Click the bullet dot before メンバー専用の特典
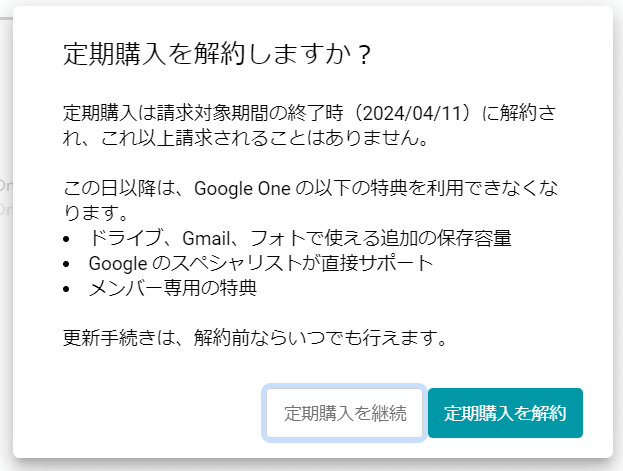This screenshot has height=471, width=623. click(x=67, y=289)
